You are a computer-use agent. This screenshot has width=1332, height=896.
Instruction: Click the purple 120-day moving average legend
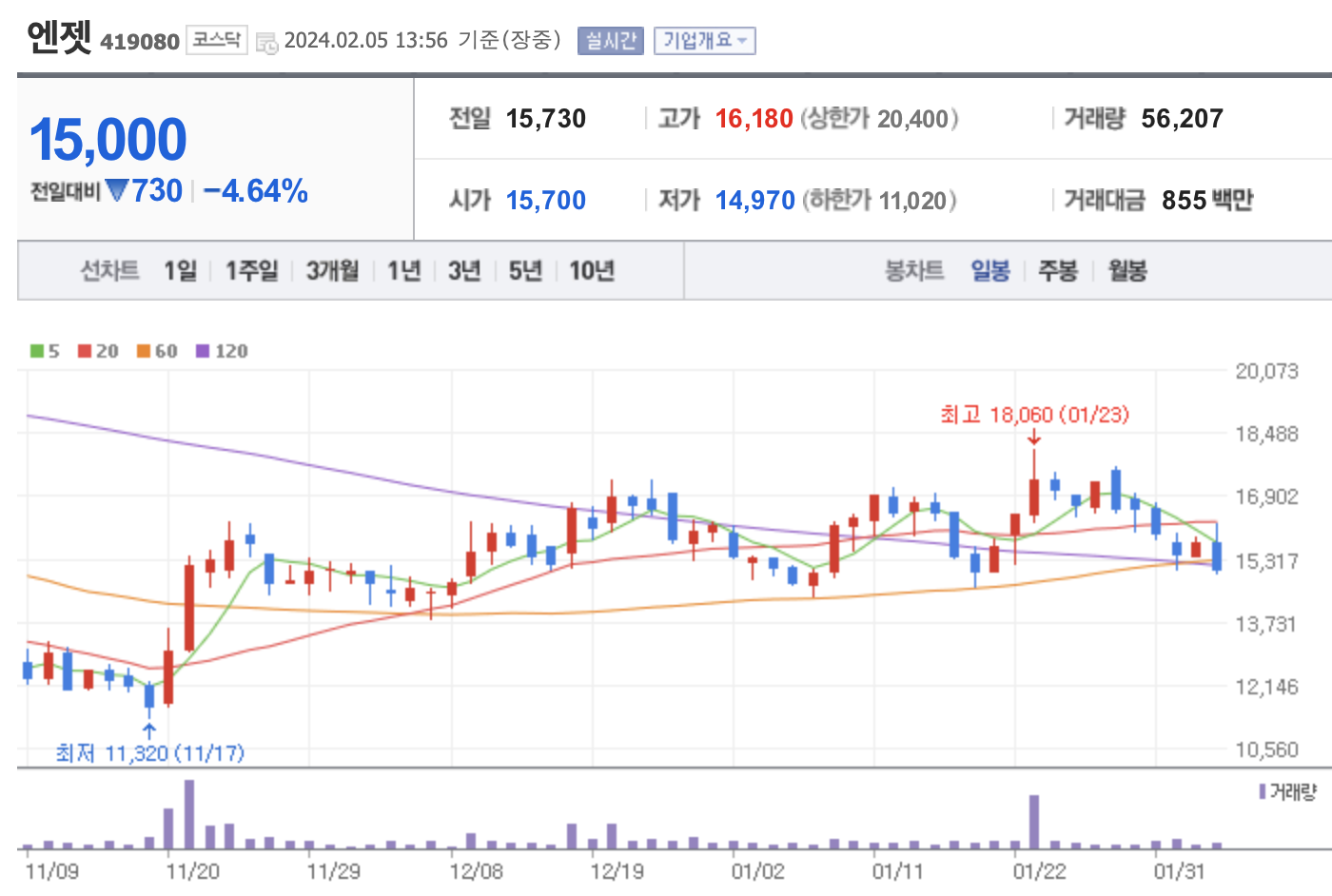[222, 351]
